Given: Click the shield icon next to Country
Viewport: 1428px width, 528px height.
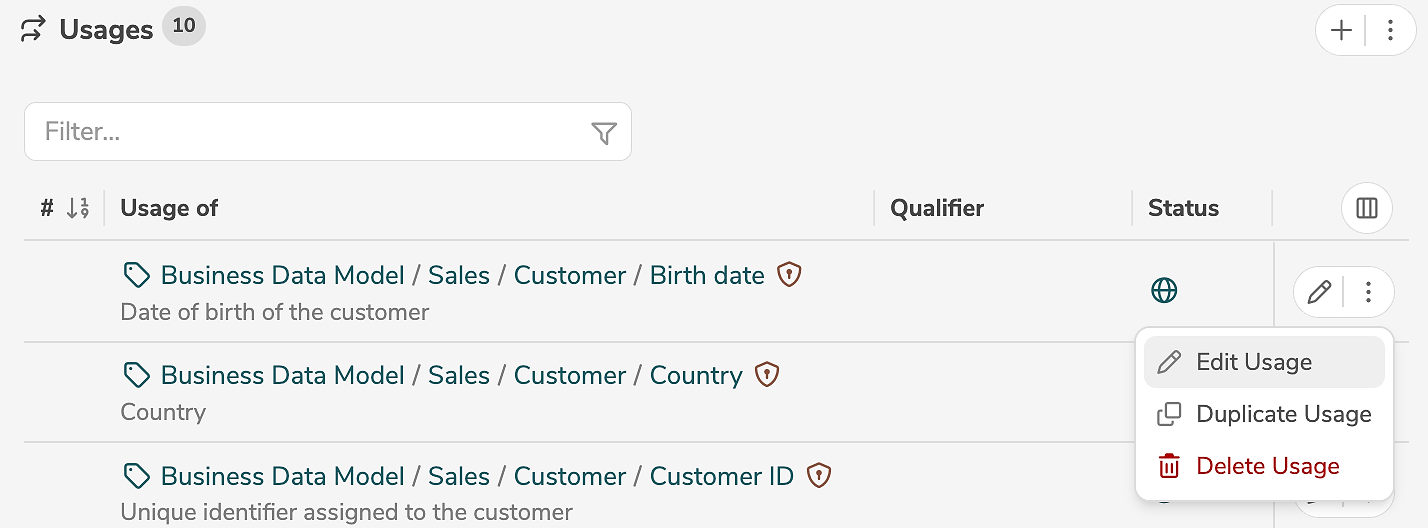Looking at the screenshot, I should [767, 375].
